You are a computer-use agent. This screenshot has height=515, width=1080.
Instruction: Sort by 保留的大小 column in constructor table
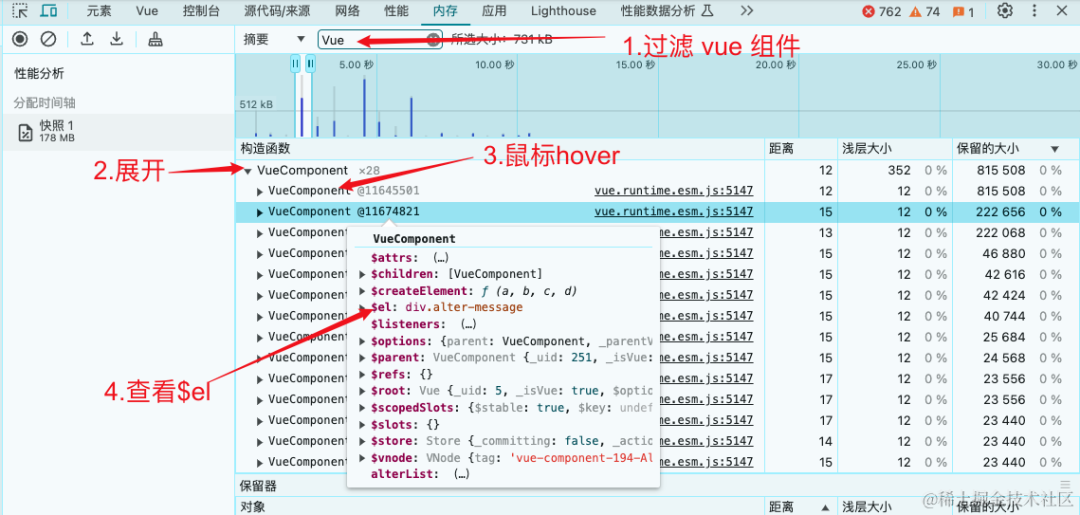[x=1015, y=149]
